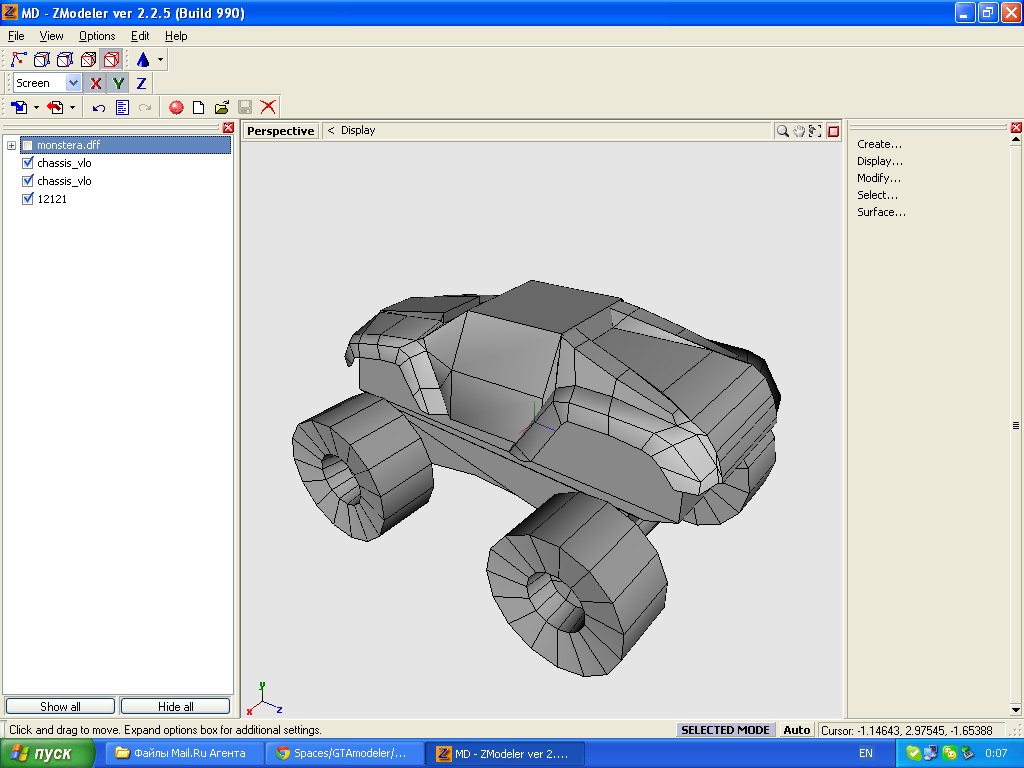Click the new file icon

coord(198,107)
